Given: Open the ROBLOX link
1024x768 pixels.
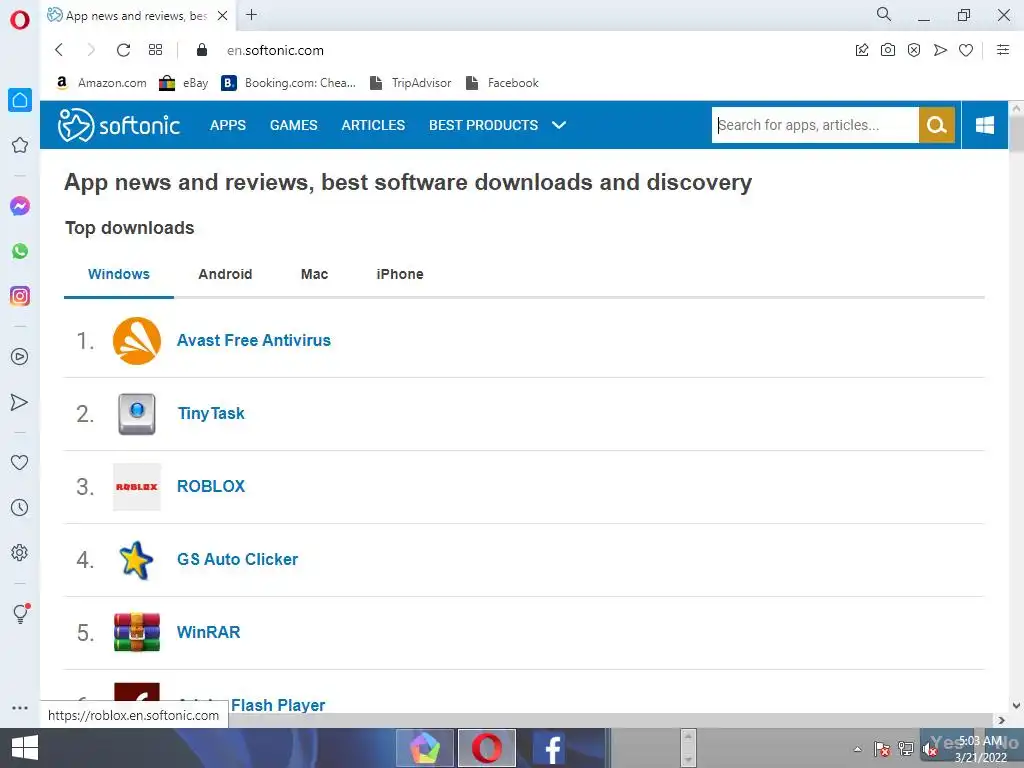Looking at the screenshot, I should click(x=211, y=487).
